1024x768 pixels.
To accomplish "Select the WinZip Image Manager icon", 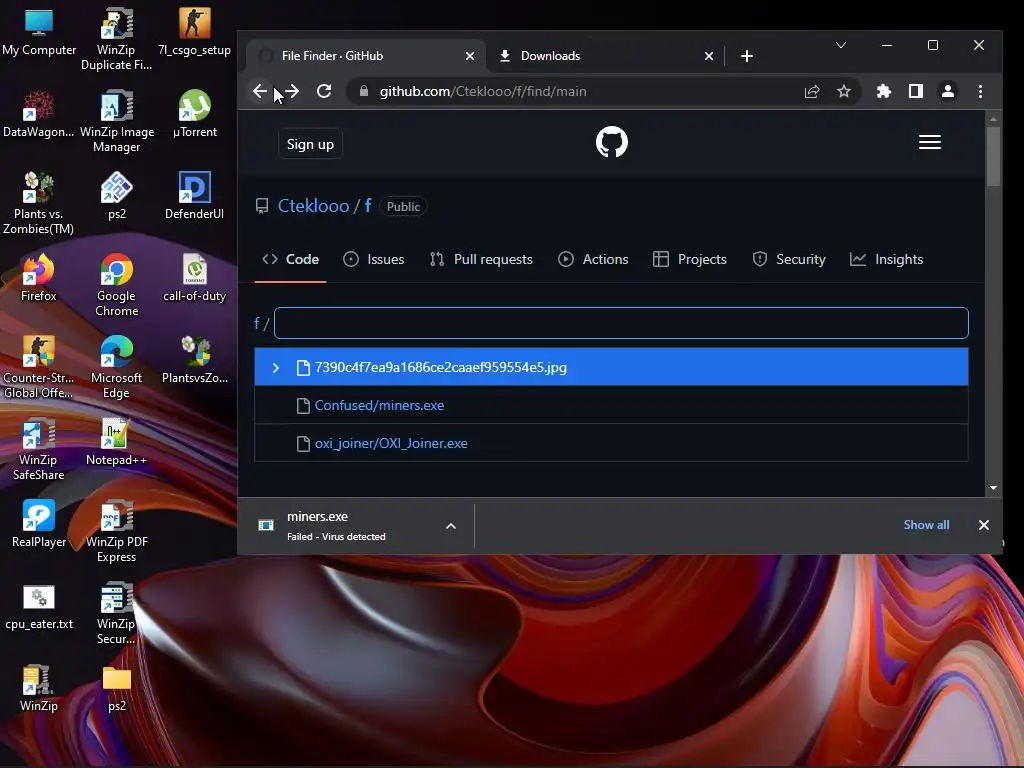I will (116, 121).
